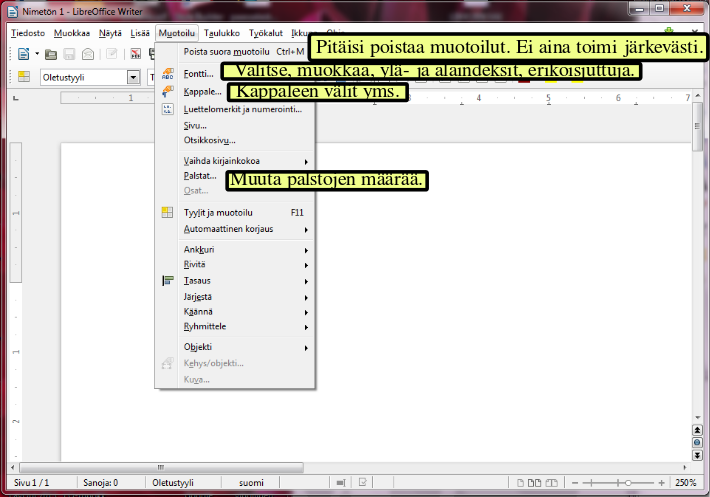Close the open Muotoilu menu
Viewport: 710px width, 497px height.
click(x=177, y=33)
